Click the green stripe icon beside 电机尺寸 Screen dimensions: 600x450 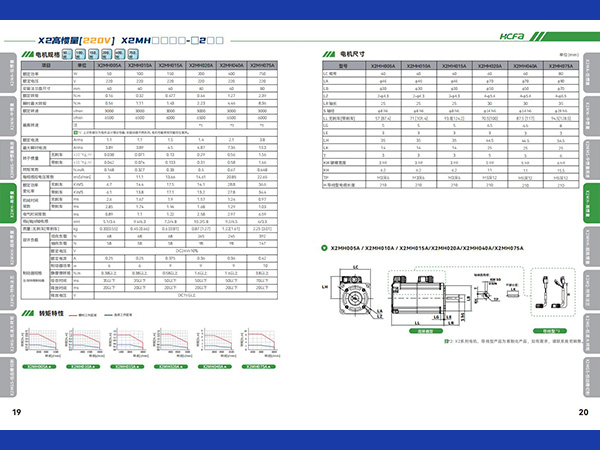point(320,55)
